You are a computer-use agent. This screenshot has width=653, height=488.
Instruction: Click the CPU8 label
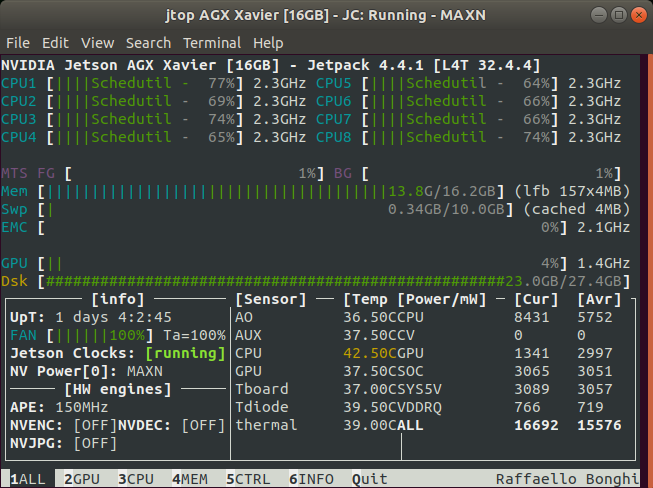click(x=334, y=137)
